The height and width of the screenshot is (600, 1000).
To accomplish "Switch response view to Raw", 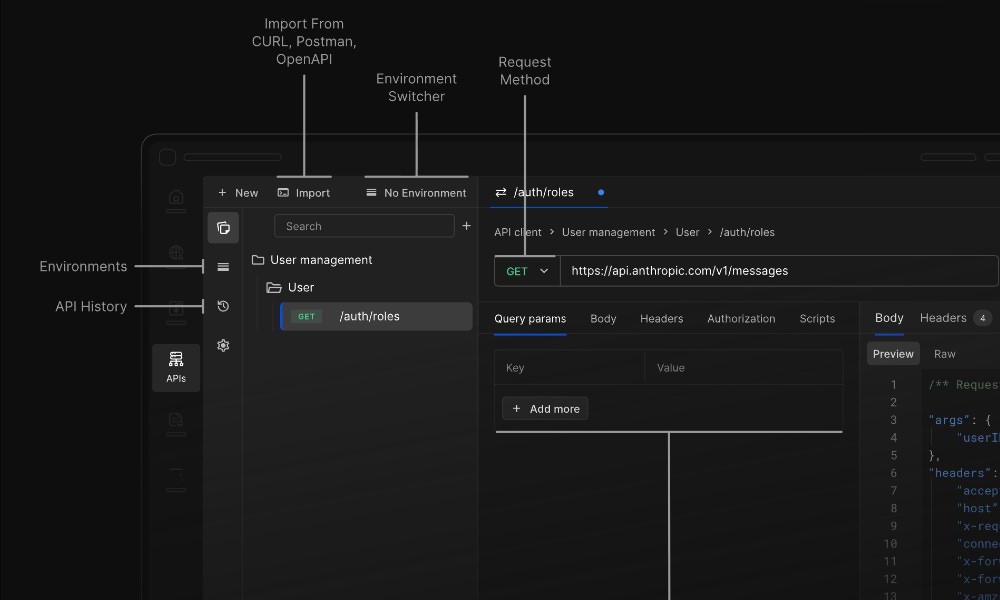I will [944, 353].
